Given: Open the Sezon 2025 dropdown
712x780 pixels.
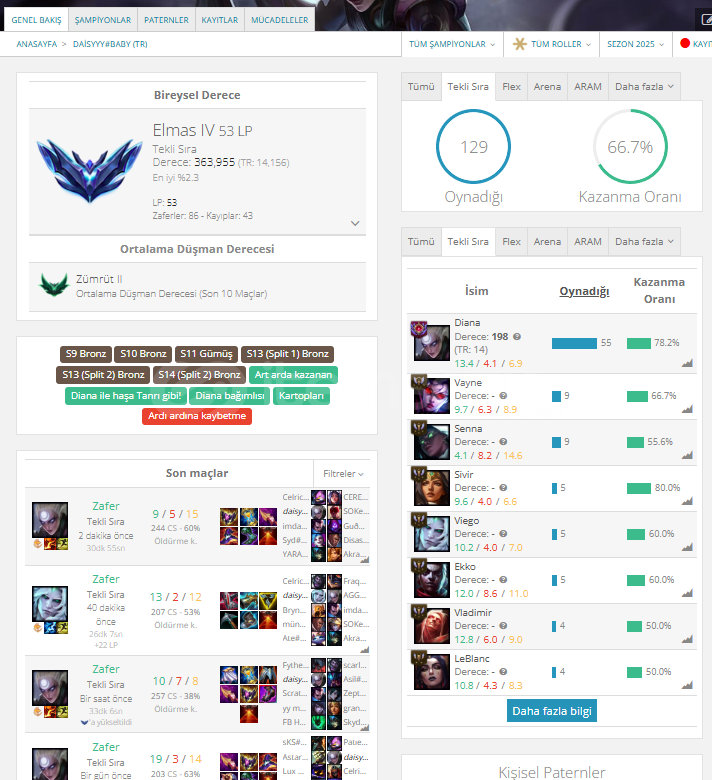Looking at the screenshot, I should [x=635, y=44].
